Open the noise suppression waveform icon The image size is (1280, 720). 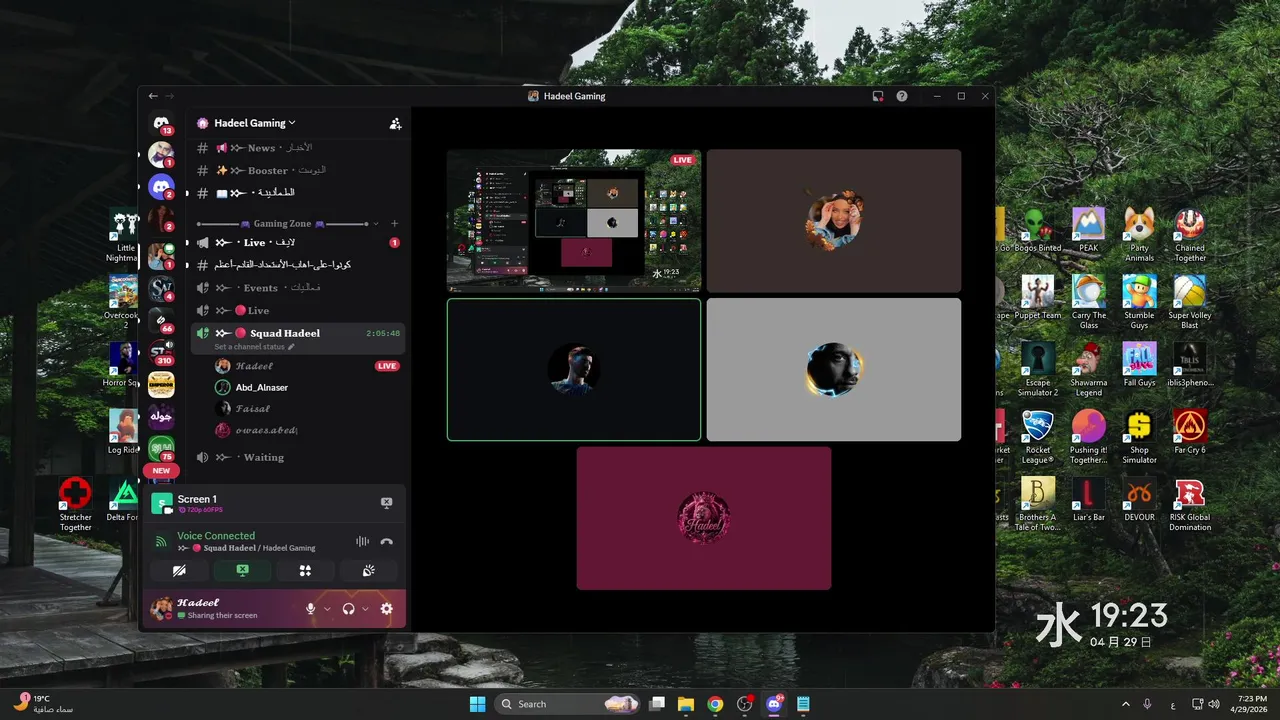click(362, 542)
